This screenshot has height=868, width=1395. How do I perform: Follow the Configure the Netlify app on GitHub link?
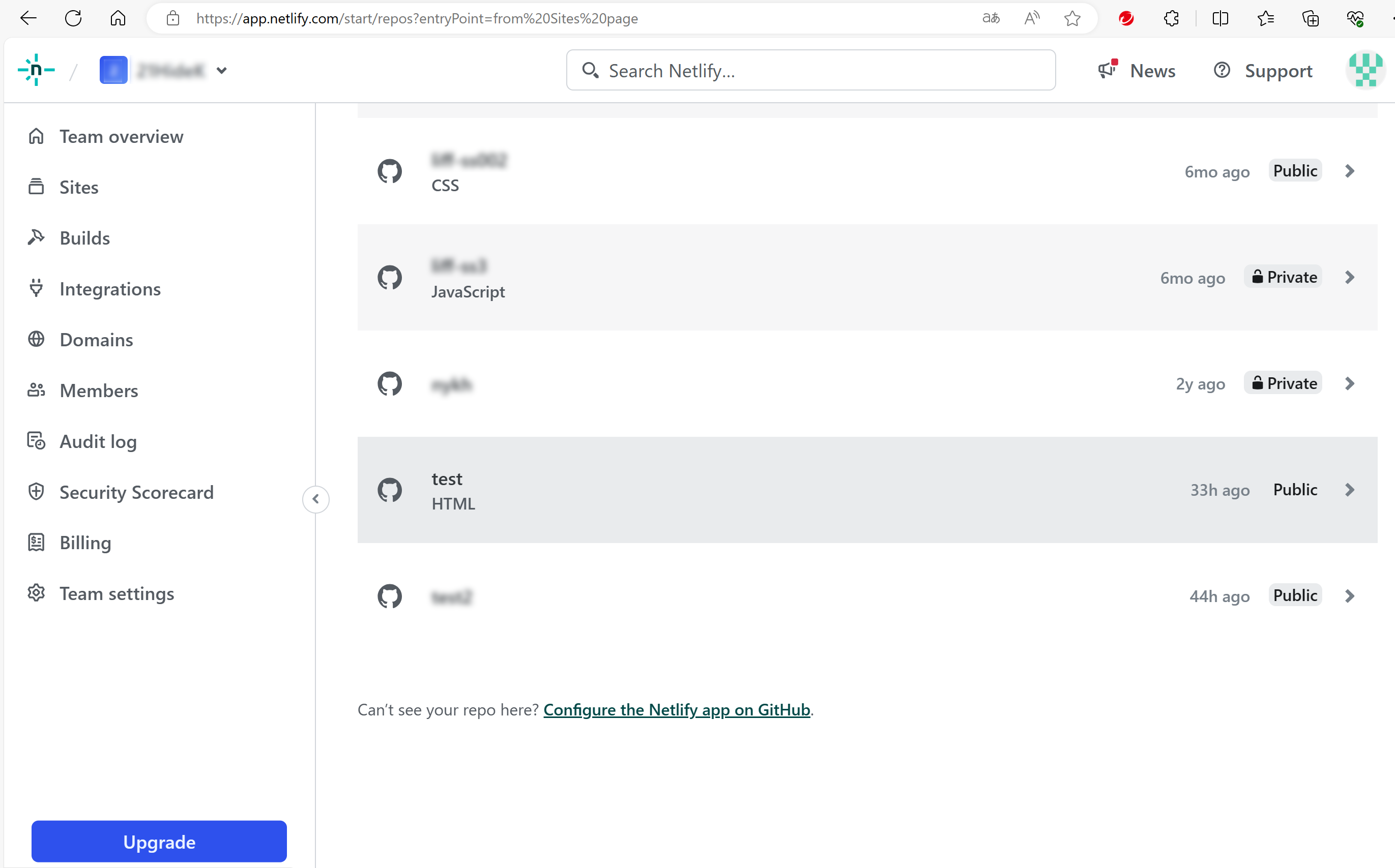coord(677,709)
